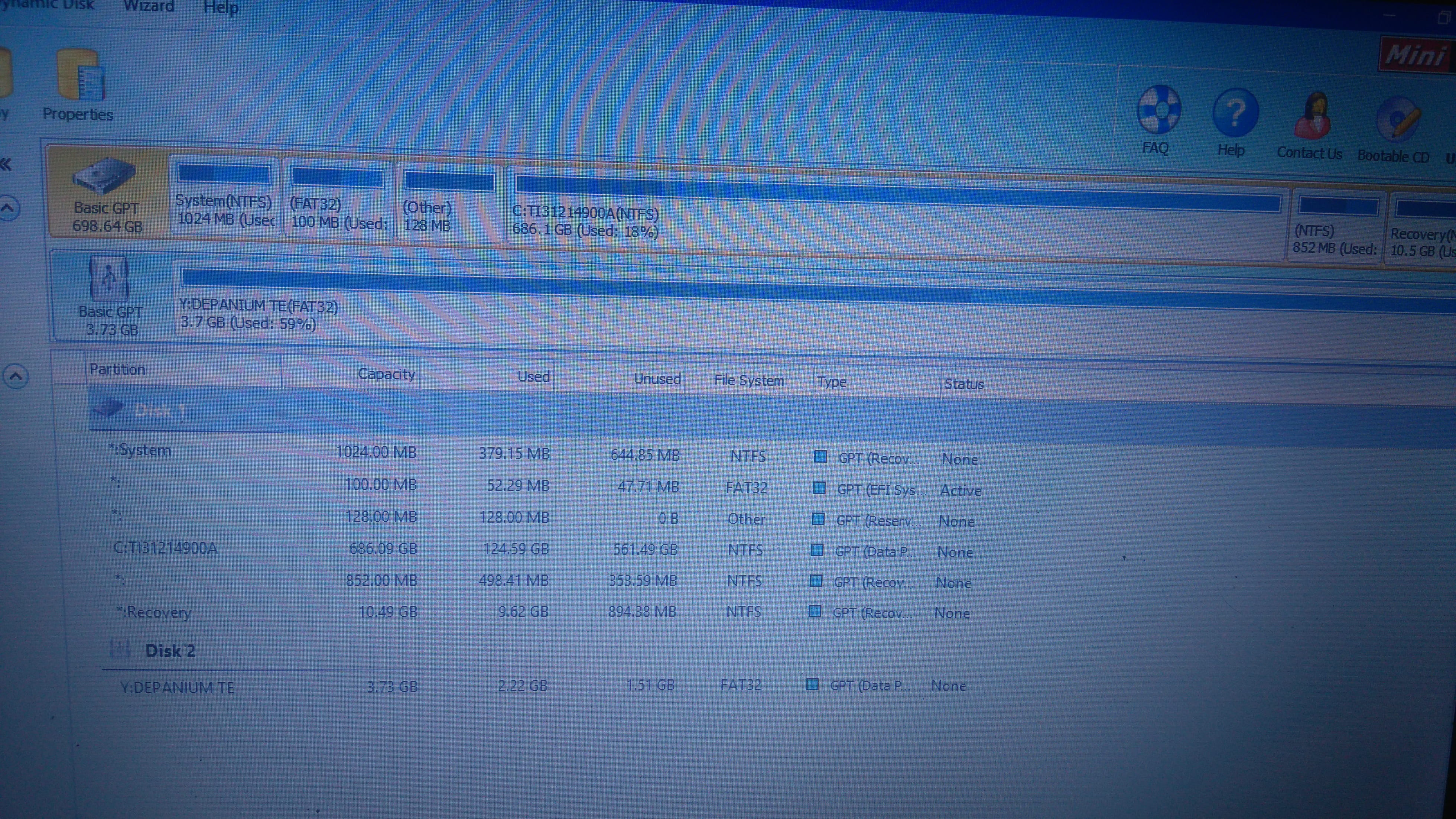Click the 124.59 GB used cell

(x=516, y=548)
